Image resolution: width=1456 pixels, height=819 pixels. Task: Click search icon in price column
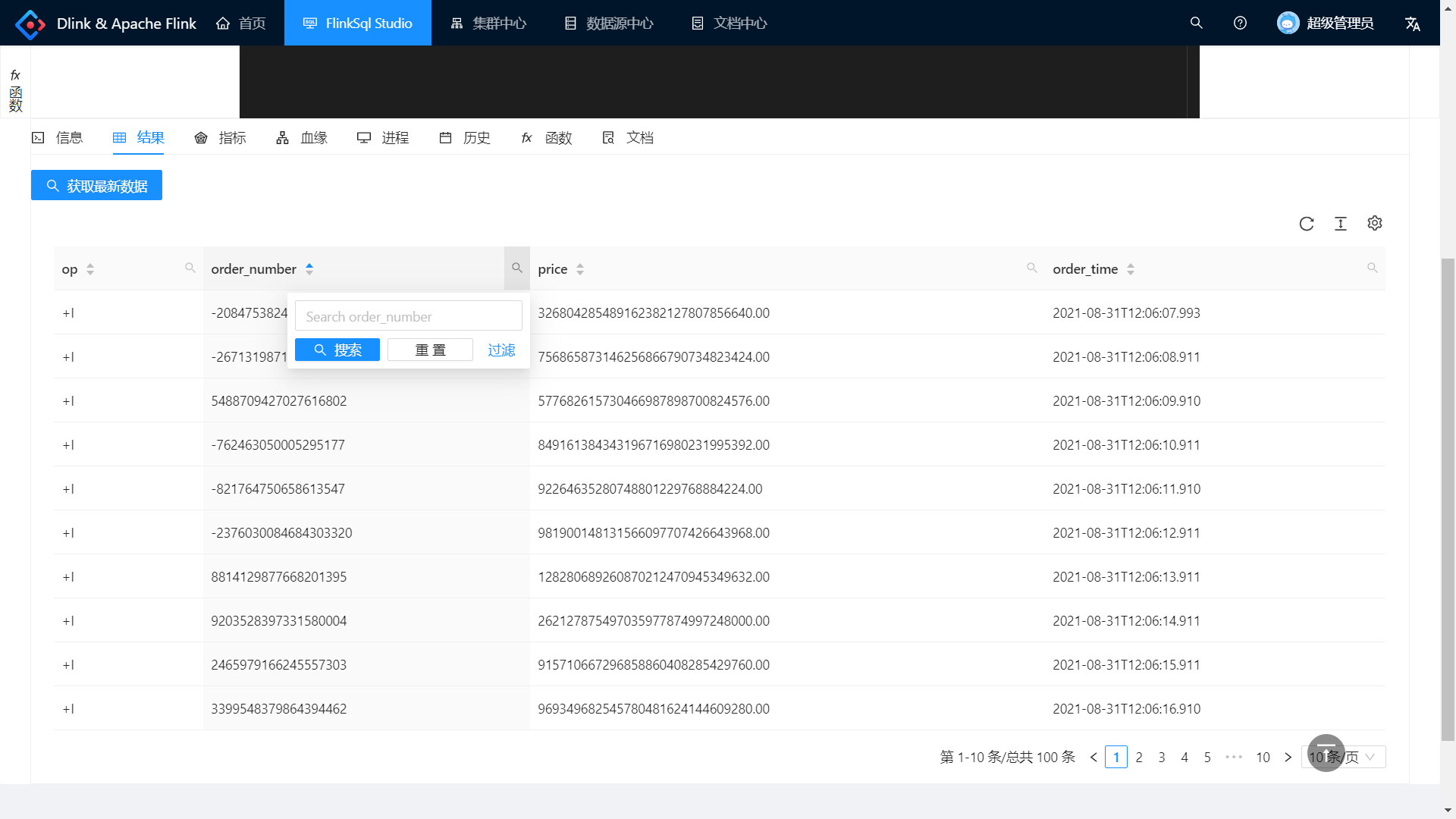coord(1031,268)
